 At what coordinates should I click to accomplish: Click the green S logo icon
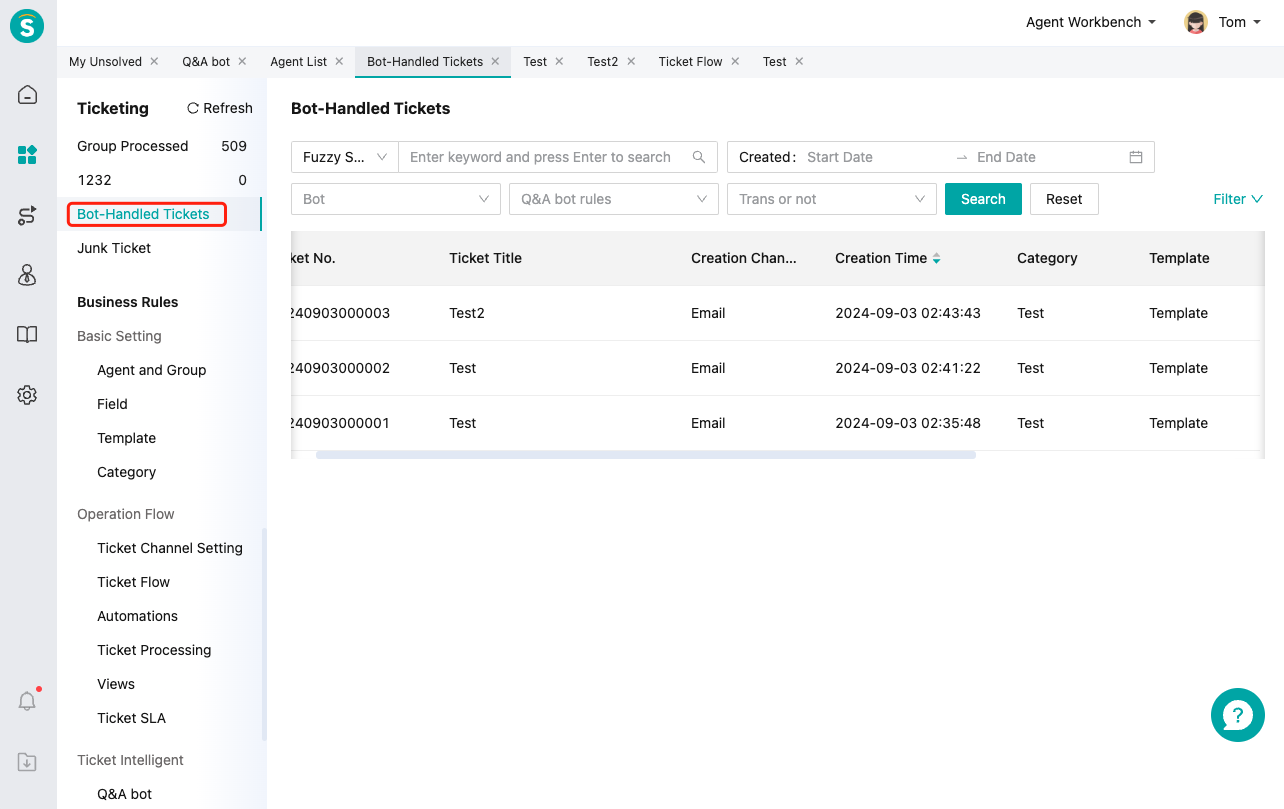pos(27,25)
